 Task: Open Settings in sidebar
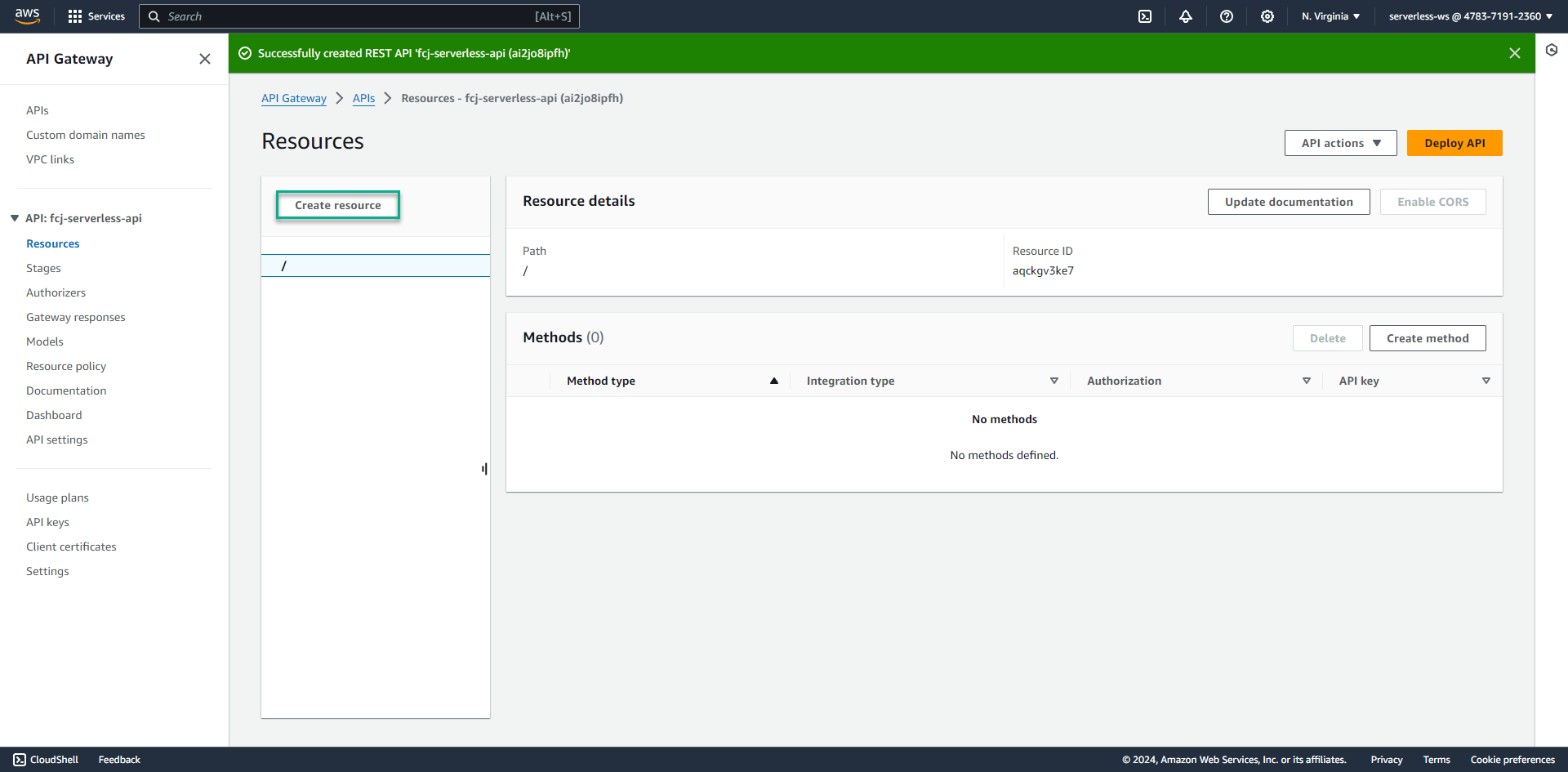[x=47, y=571]
